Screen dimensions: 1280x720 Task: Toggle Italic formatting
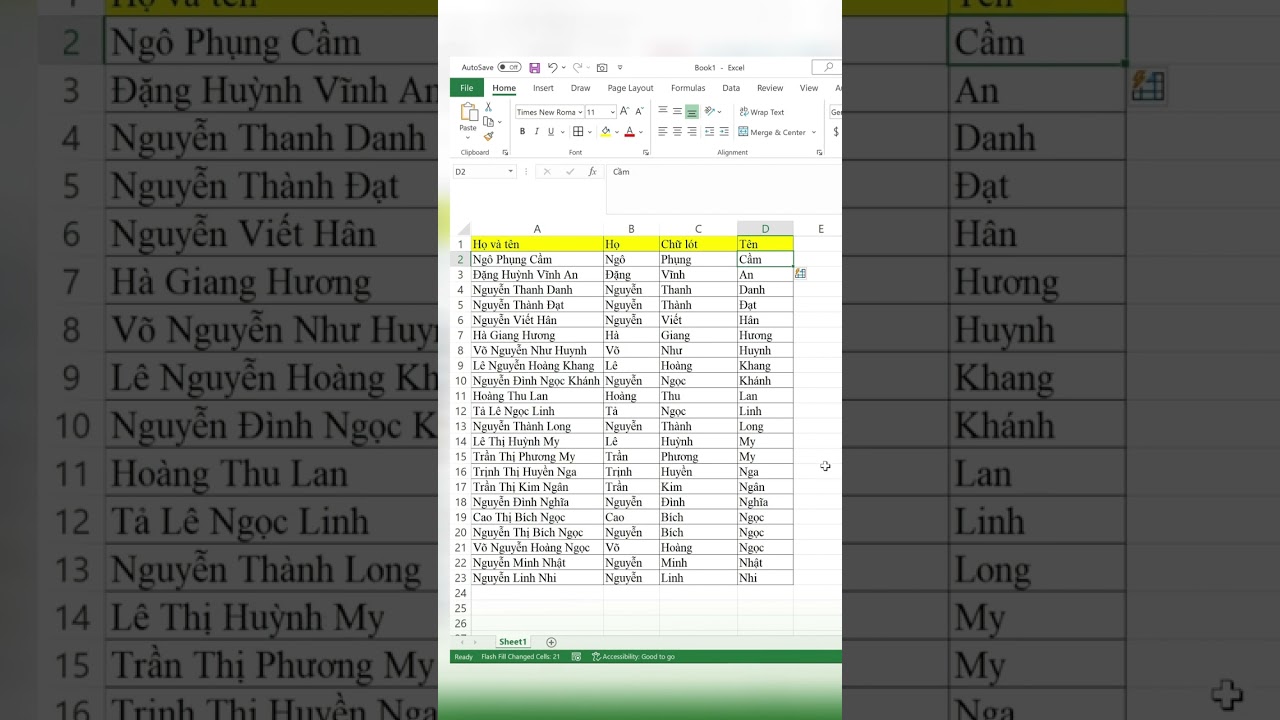(x=536, y=132)
